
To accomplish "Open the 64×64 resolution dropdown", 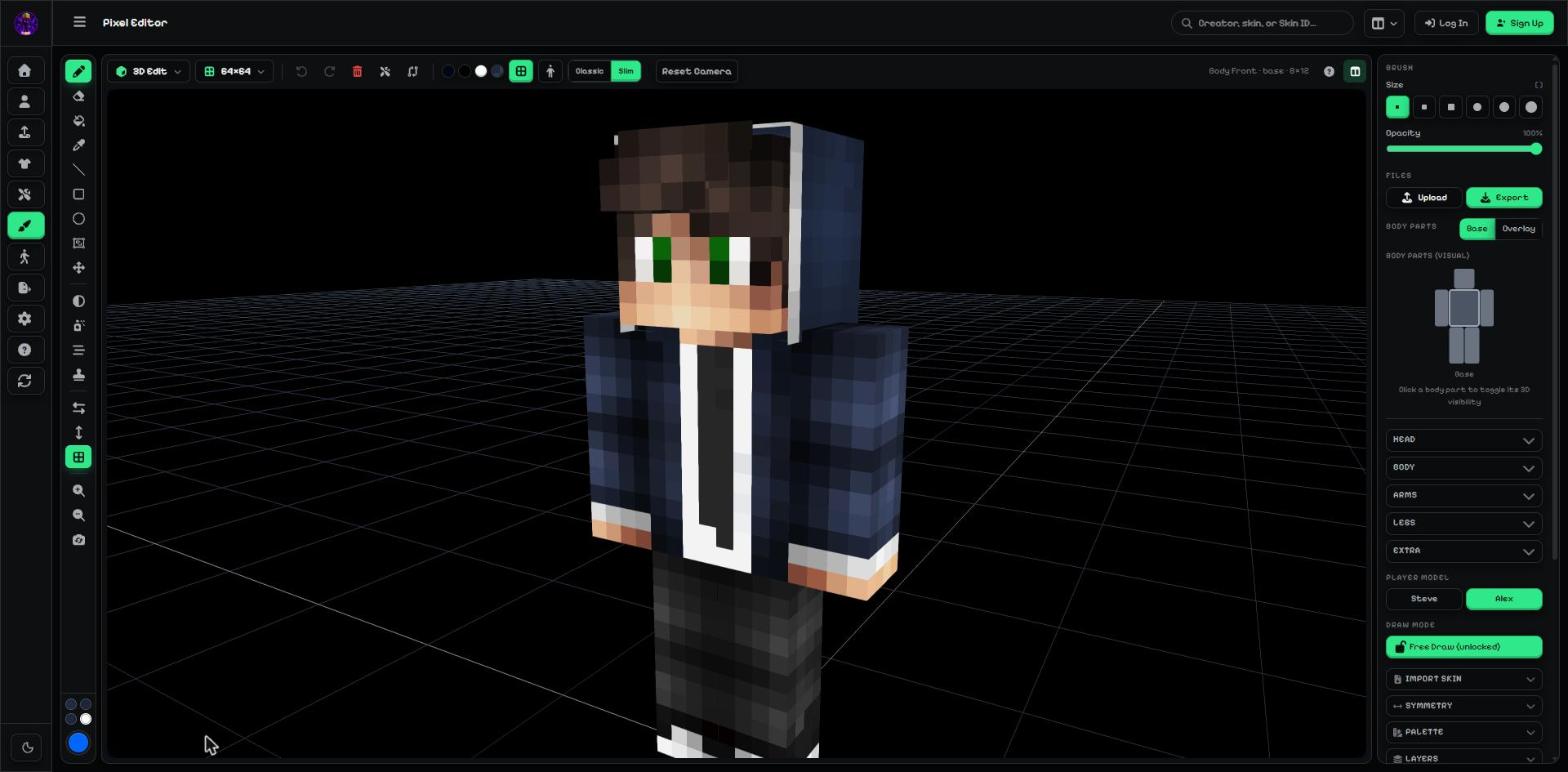I will pyautogui.click(x=235, y=71).
